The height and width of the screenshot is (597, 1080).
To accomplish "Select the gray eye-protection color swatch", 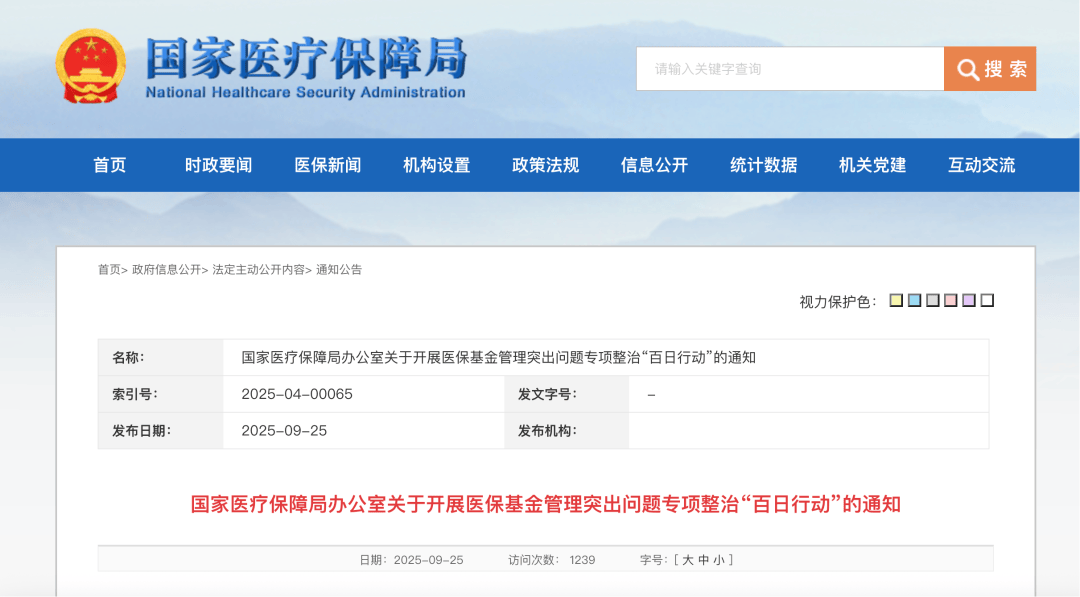I will [x=933, y=300].
